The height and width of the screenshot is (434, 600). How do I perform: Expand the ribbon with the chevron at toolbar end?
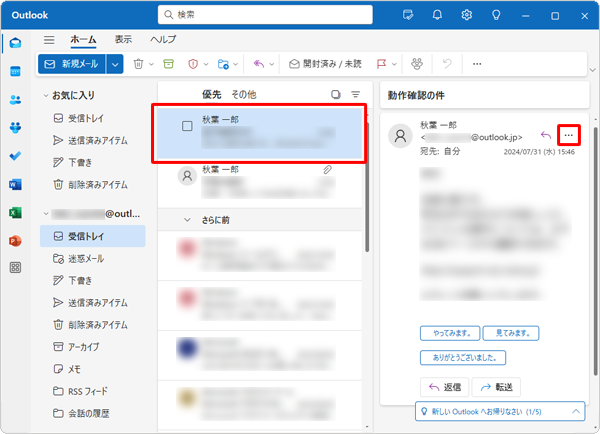[593, 70]
